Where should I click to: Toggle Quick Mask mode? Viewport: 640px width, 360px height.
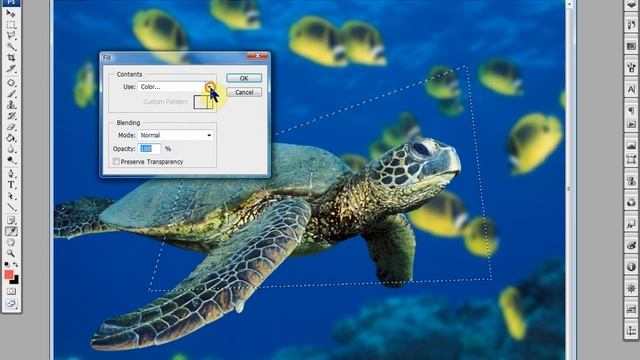pyautogui.click(x=11, y=291)
